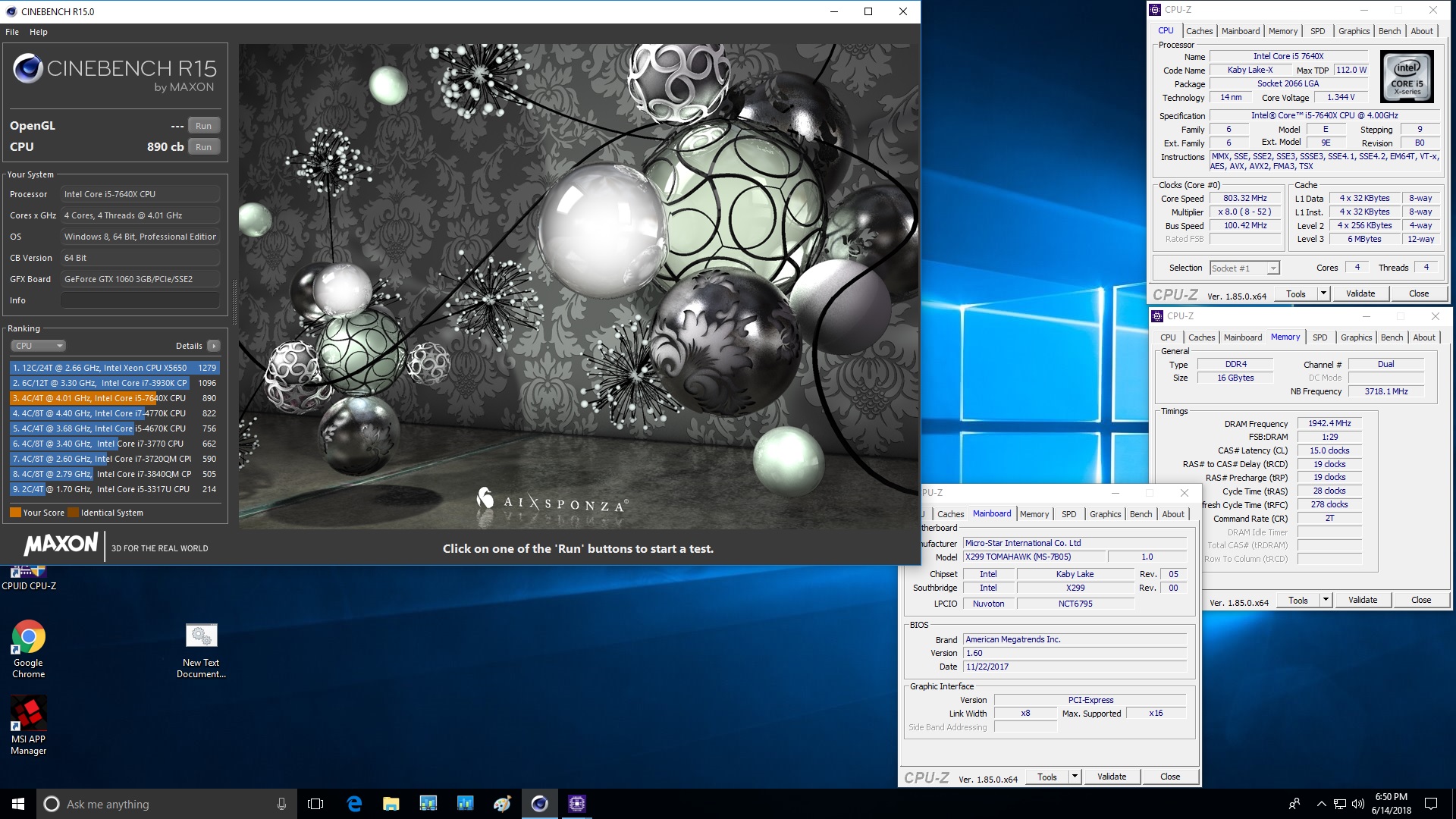Open Tools dropdown arrow in top CPU-Z window
The width and height of the screenshot is (1456, 819).
coord(1323,294)
